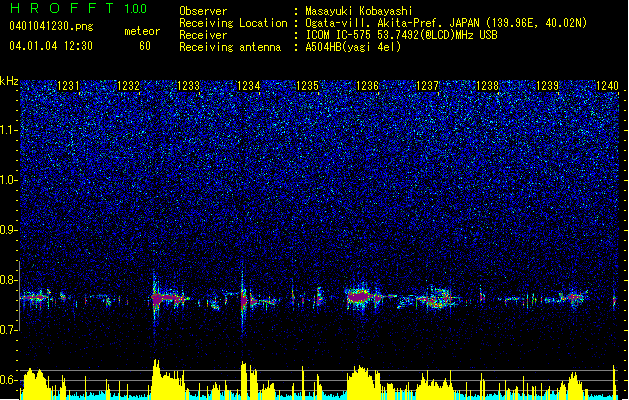Viewport: 629px width, 400px height.
Task: Click the 0.7 kHz axis label
Action: 8,330
